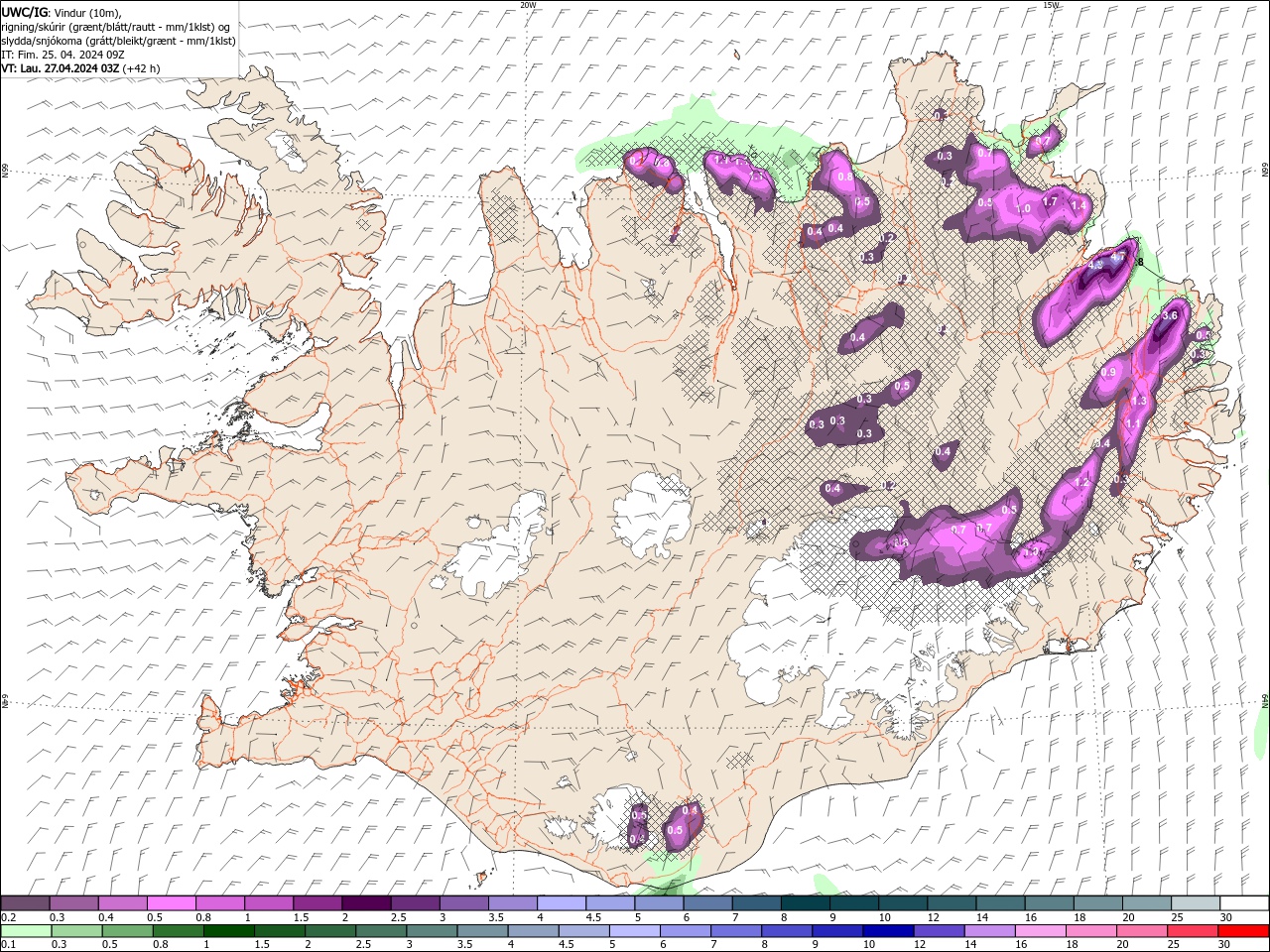This screenshot has height=952, width=1270.
Task: Pick the bright pink upper swatch starting at 0.5
Action: click(171, 903)
